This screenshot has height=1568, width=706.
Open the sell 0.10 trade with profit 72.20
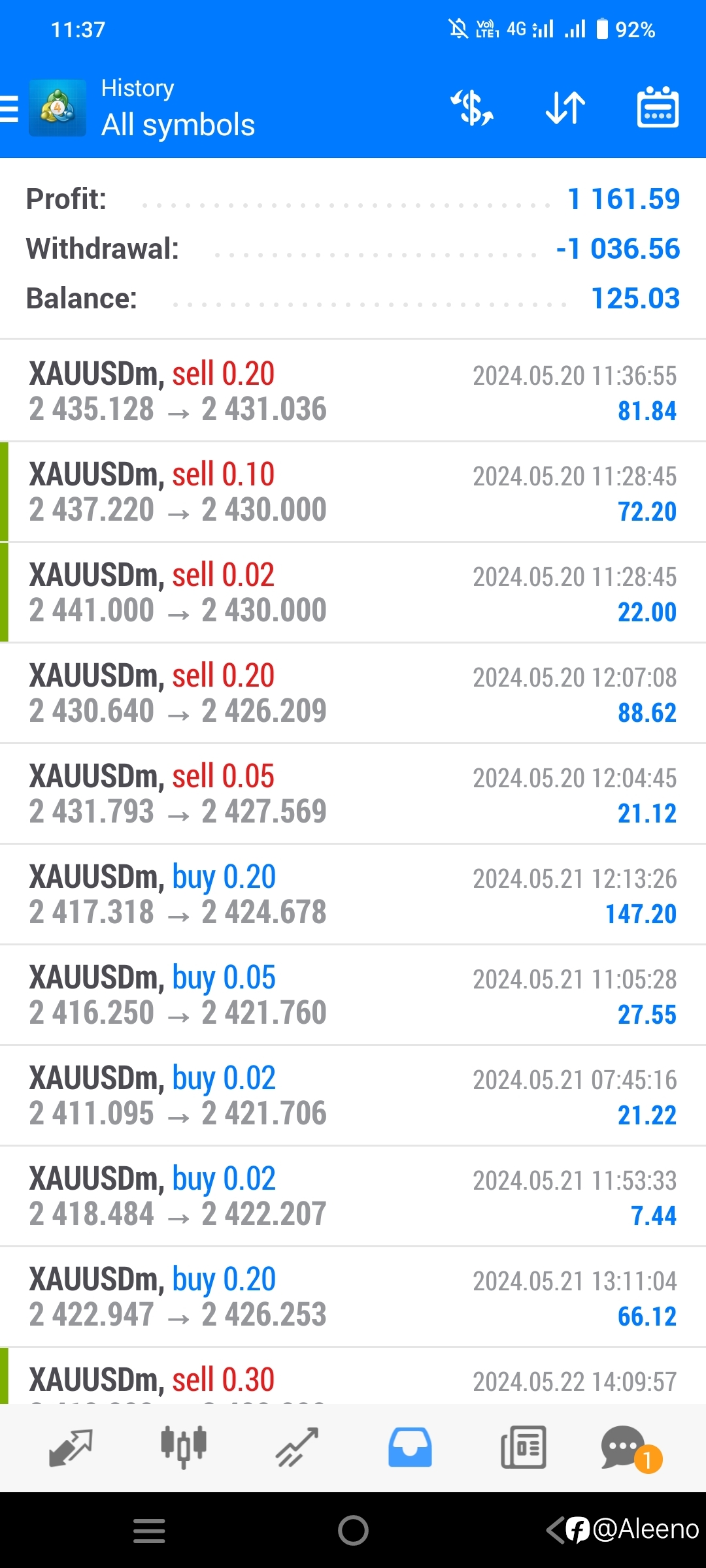point(353,491)
